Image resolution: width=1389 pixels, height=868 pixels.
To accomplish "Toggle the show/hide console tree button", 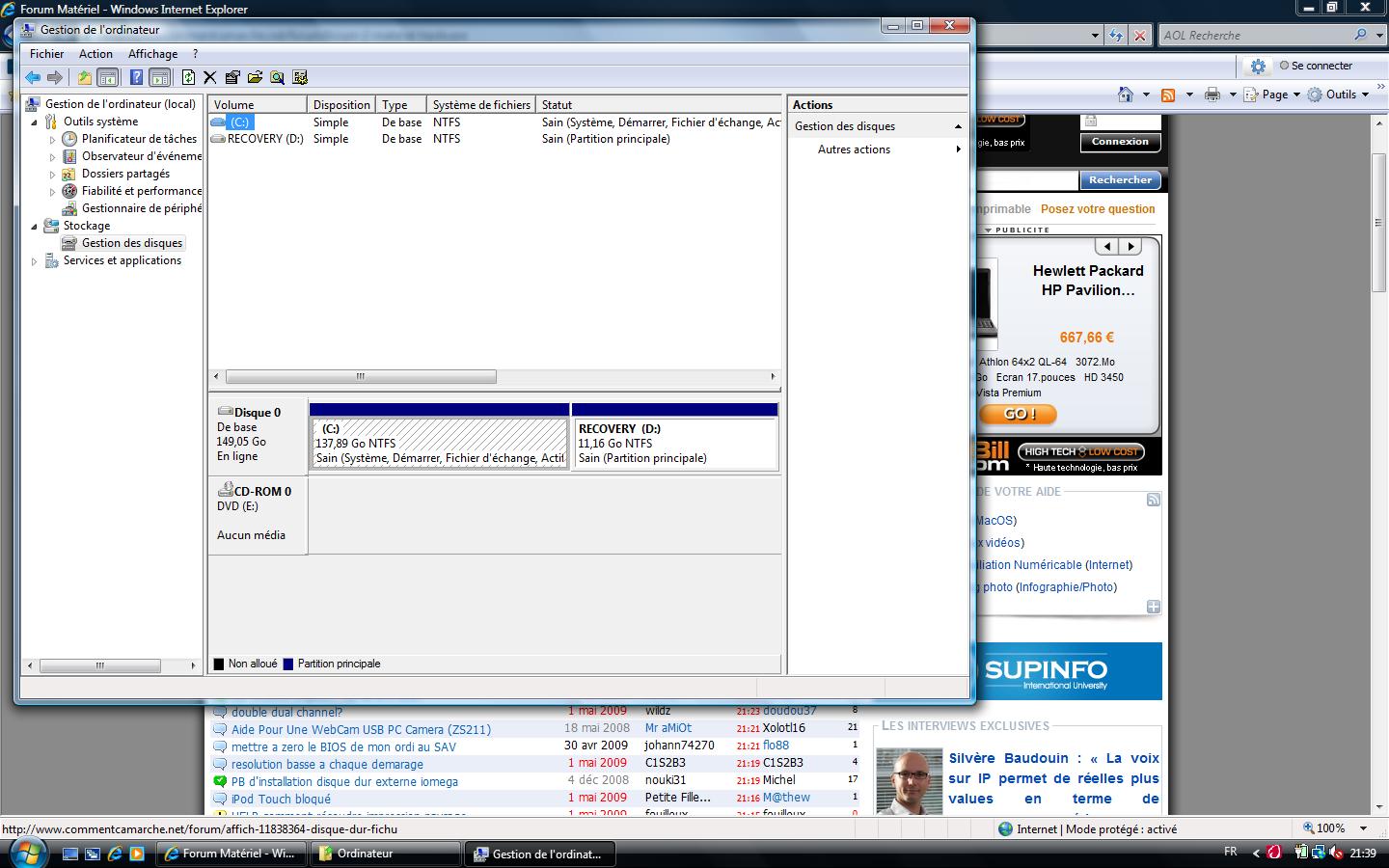I will (108, 78).
